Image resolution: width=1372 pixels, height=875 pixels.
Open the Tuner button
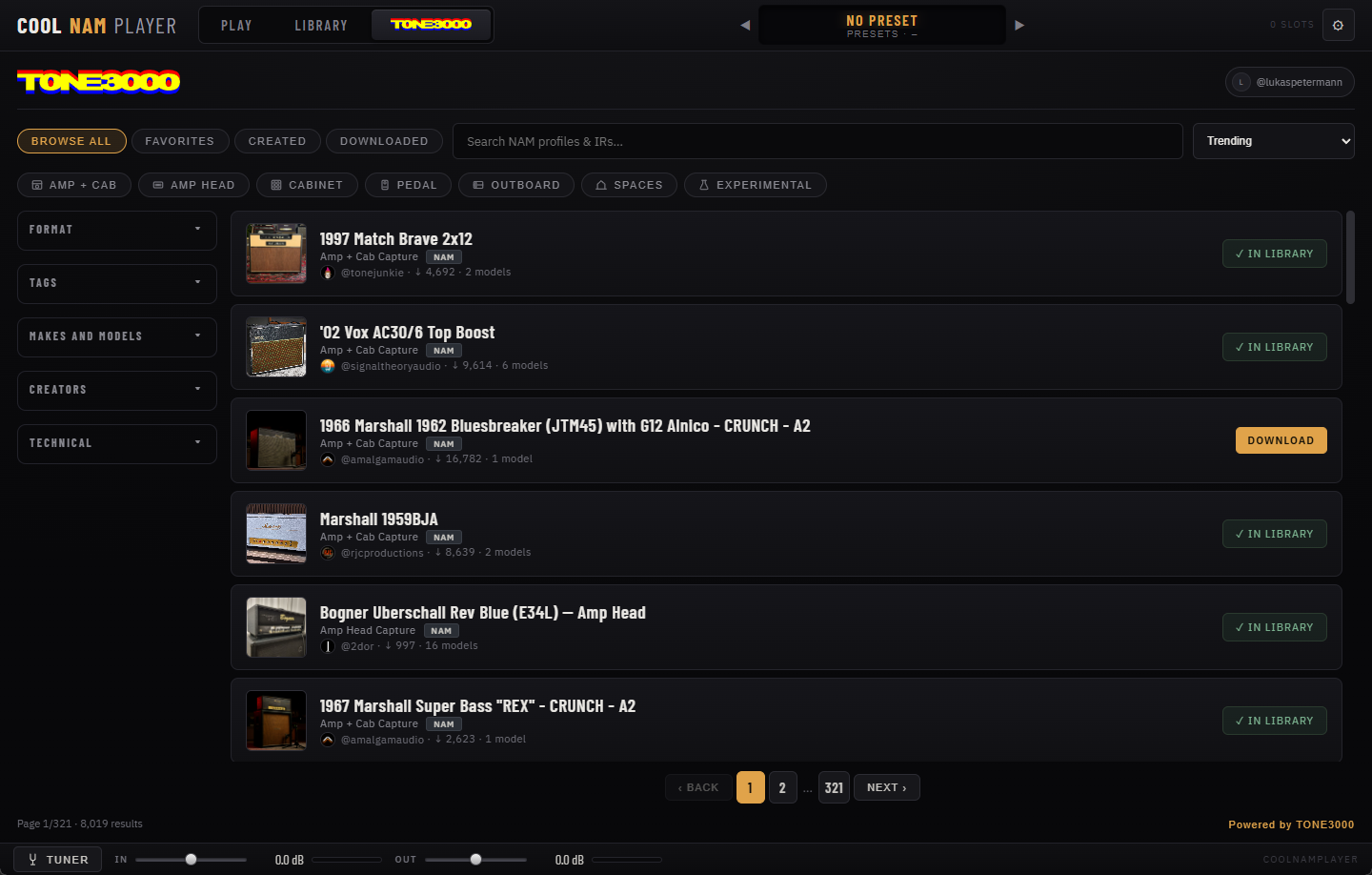coord(58,860)
